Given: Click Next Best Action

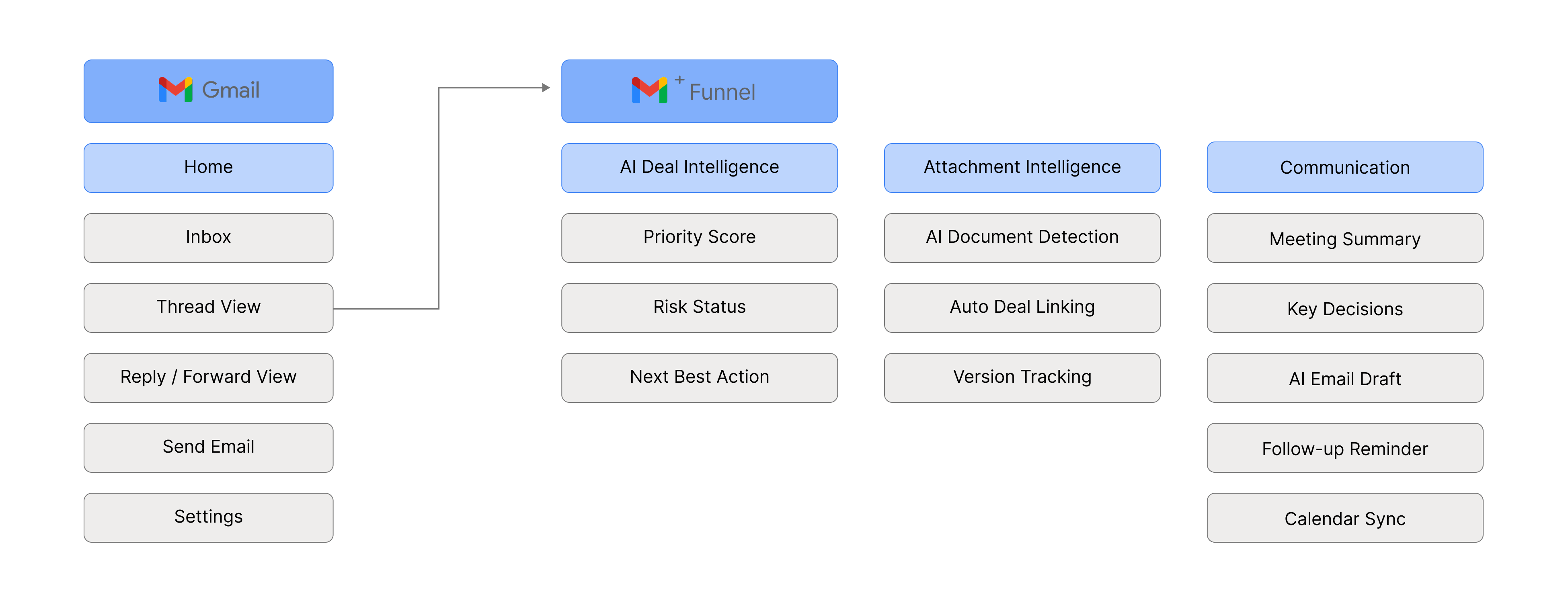Looking at the screenshot, I should tap(699, 377).
